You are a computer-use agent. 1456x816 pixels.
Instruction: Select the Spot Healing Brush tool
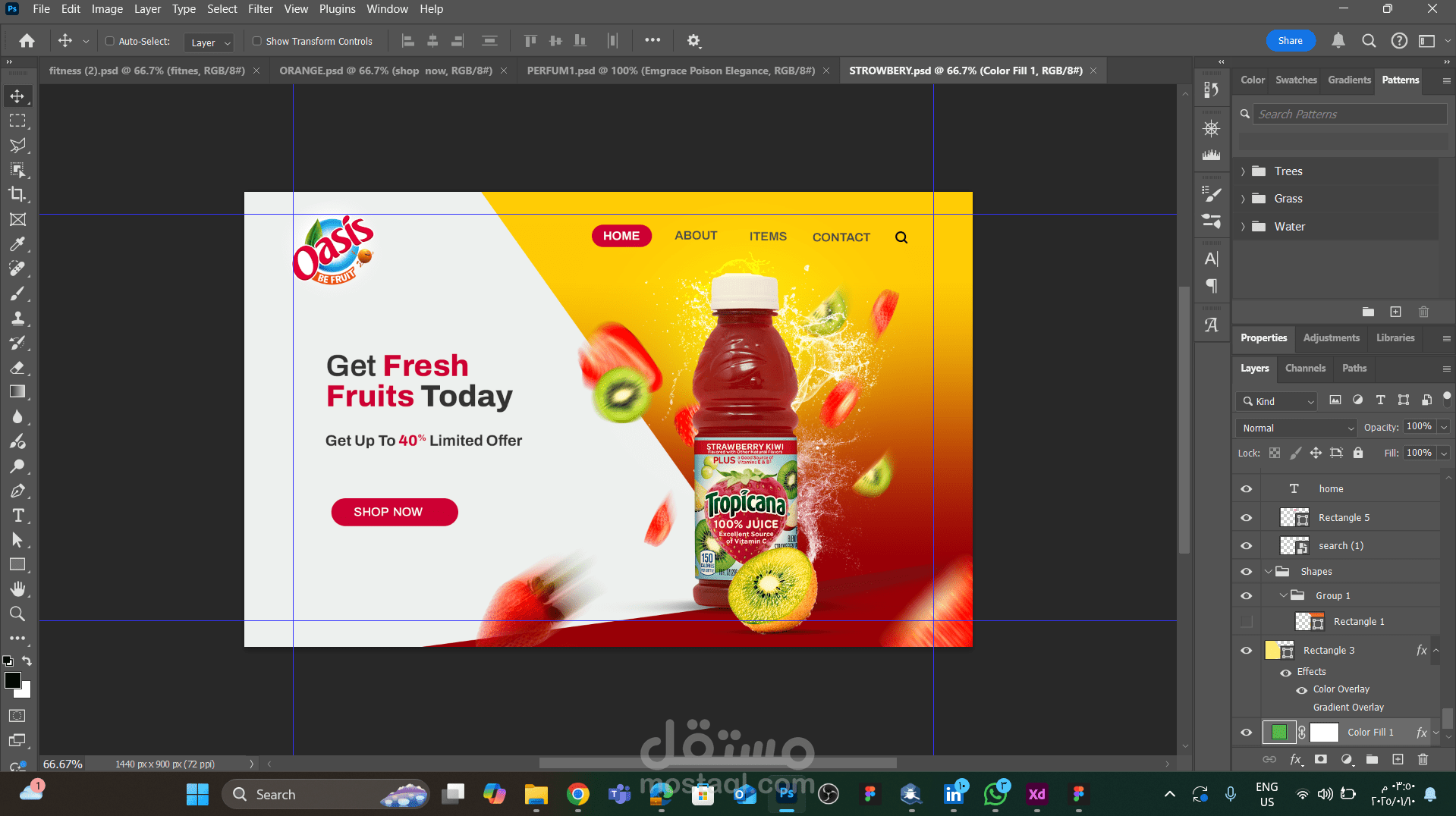click(17, 268)
